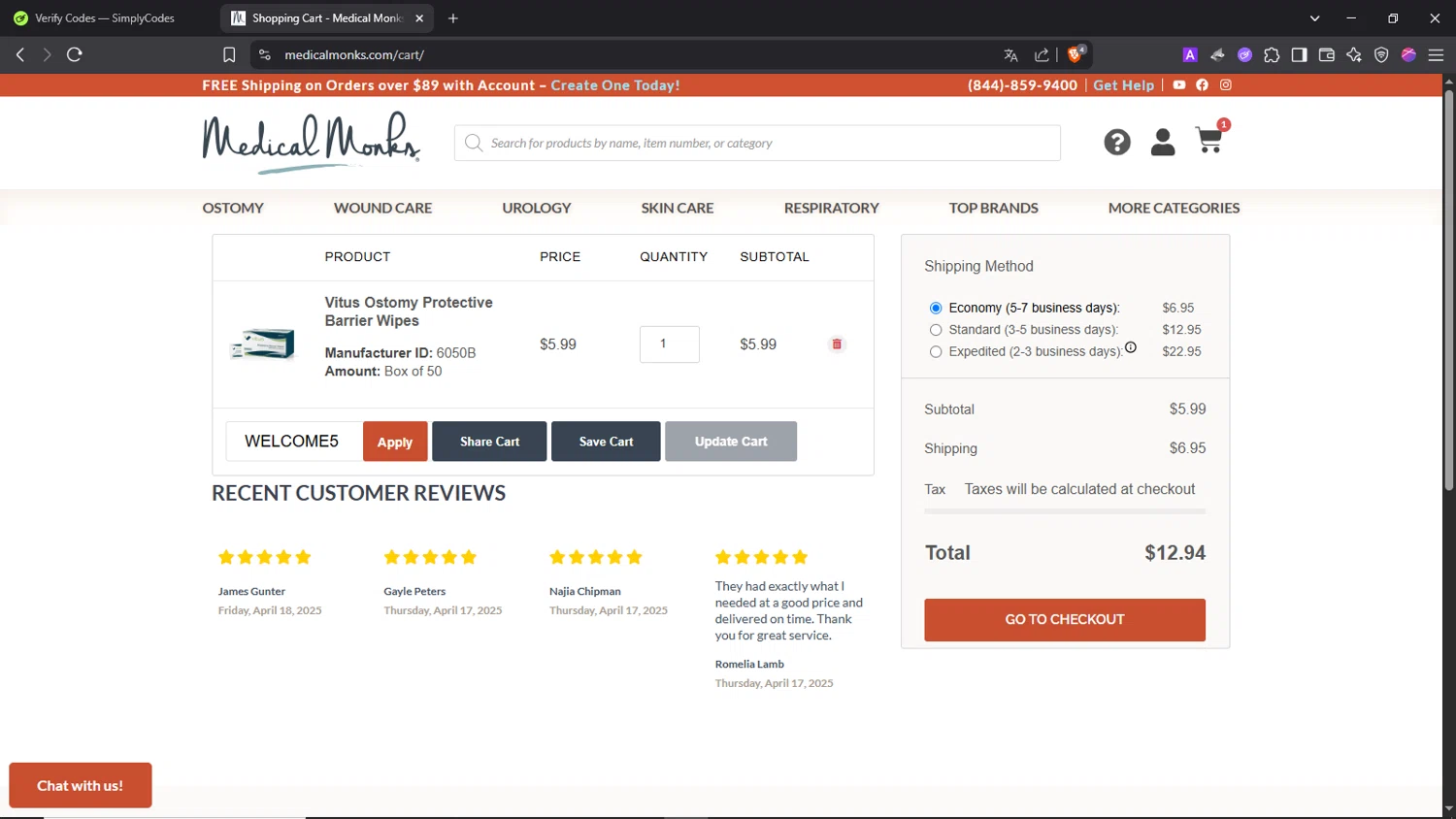Image resolution: width=1456 pixels, height=819 pixels.
Task: Open the RESPIRATORY category menu
Action: (832, 208)
